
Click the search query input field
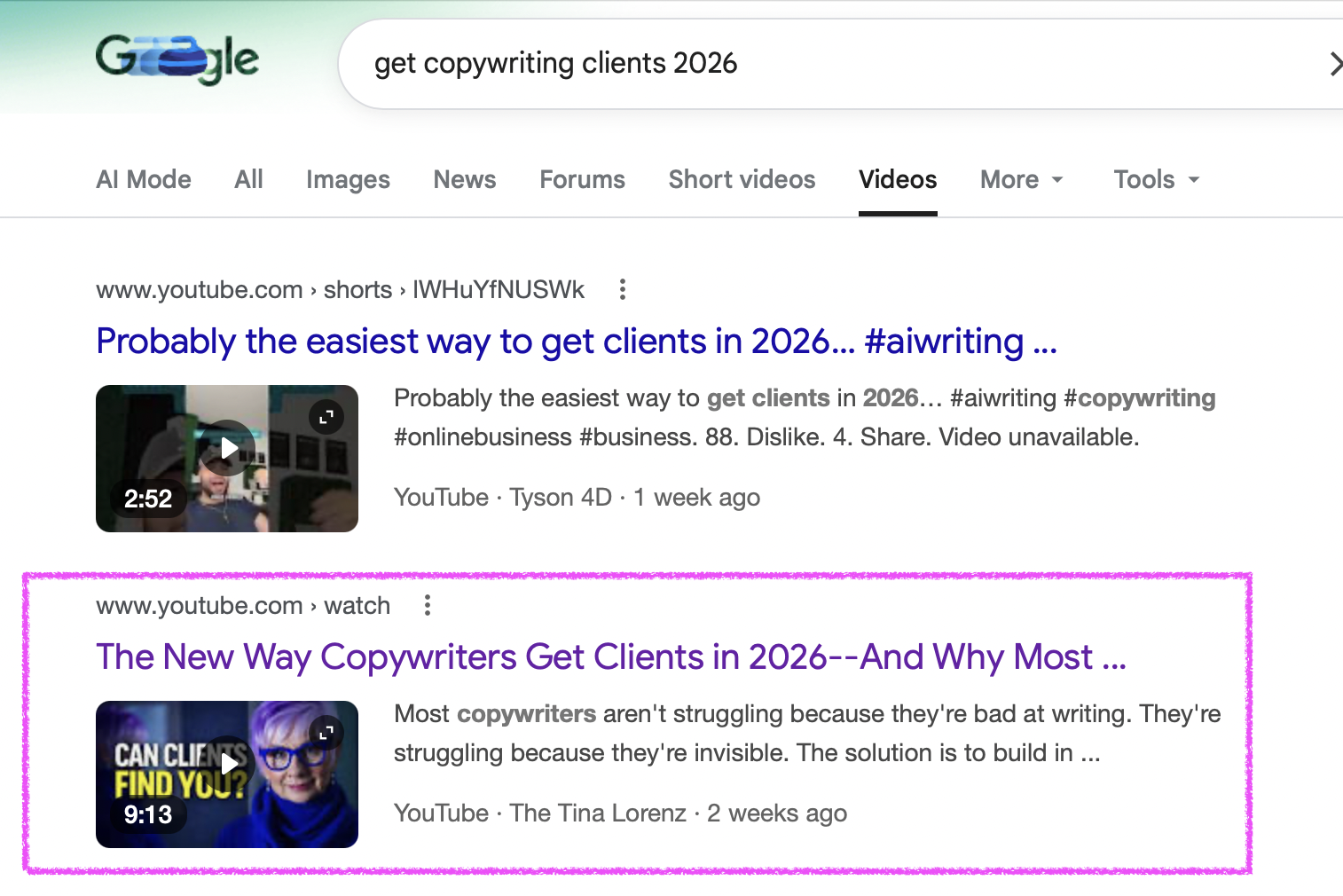pos(621,62)
